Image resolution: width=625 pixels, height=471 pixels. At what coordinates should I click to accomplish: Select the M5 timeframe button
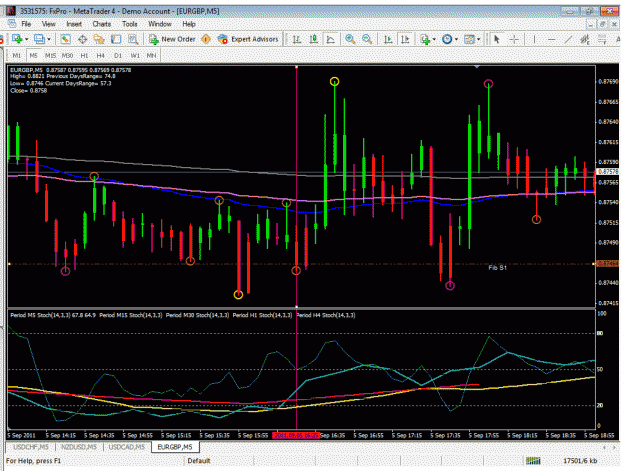click(x=33, y=55)
